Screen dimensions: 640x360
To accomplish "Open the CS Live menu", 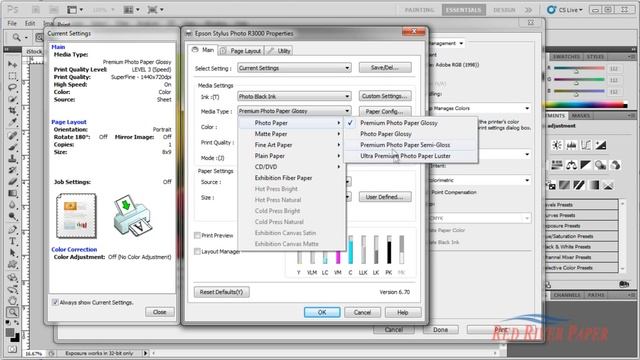I will click(566, 9).
